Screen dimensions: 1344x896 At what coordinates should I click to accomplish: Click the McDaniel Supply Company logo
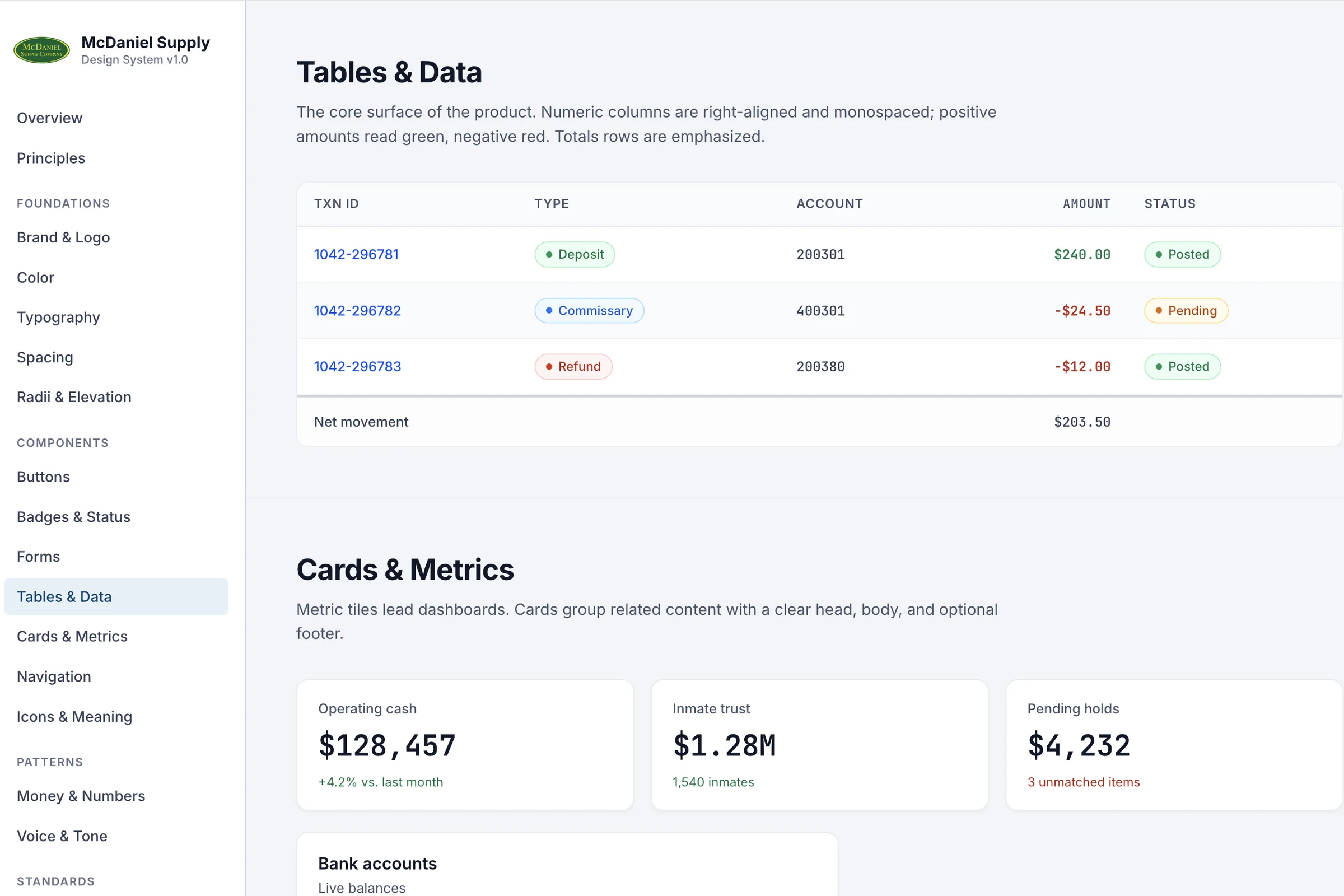pyautogui.click(x=41, y=50)
